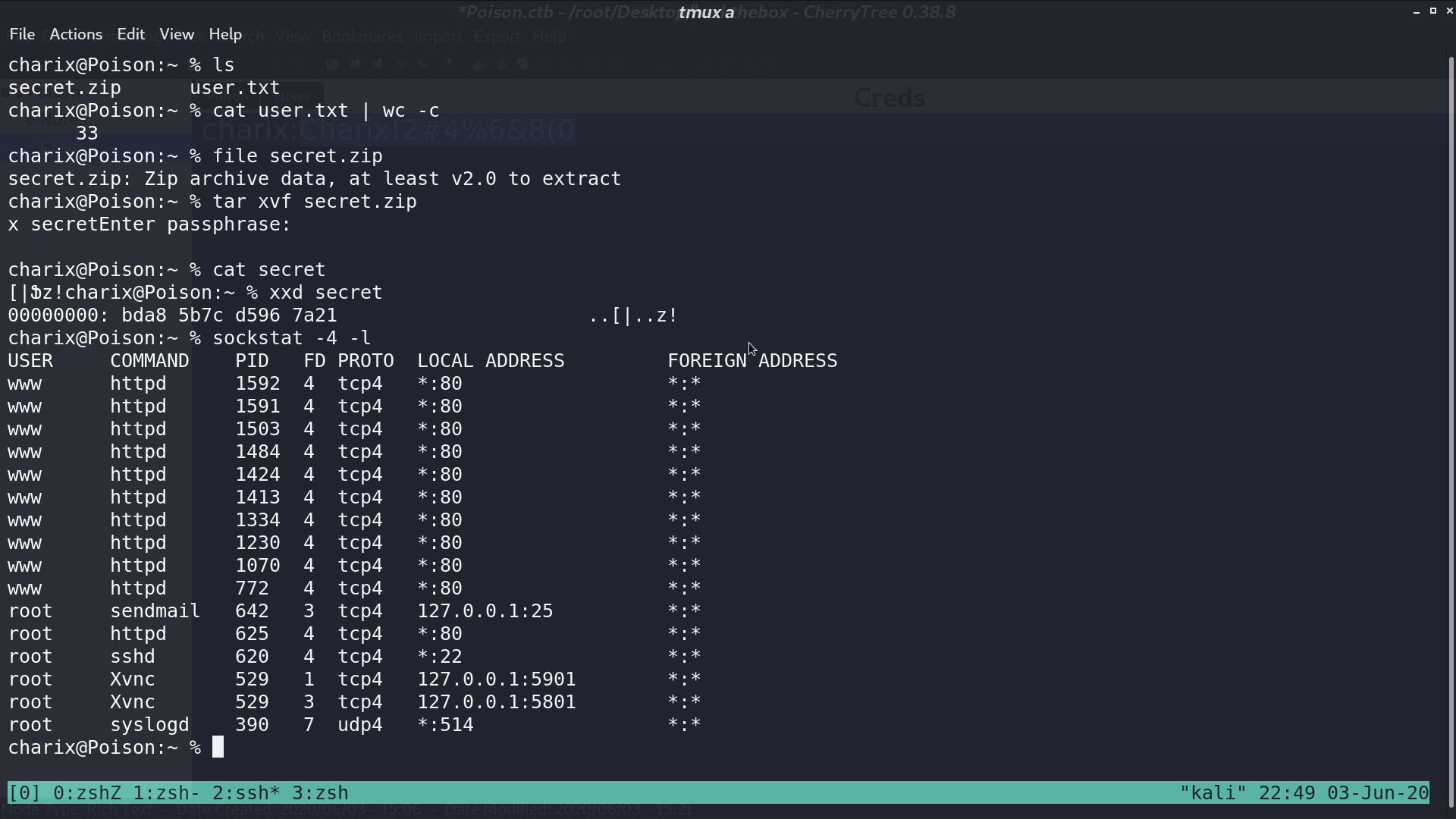
Task: Select tmux window 3:zsh in status bar
Action: 320,793
